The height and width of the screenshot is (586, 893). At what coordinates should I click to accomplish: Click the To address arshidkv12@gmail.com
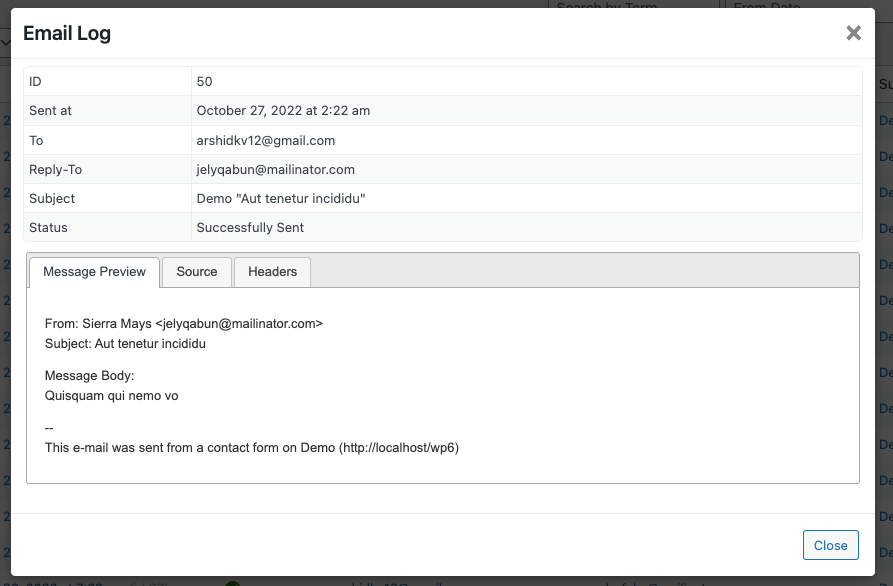click(x=265, y=140)
